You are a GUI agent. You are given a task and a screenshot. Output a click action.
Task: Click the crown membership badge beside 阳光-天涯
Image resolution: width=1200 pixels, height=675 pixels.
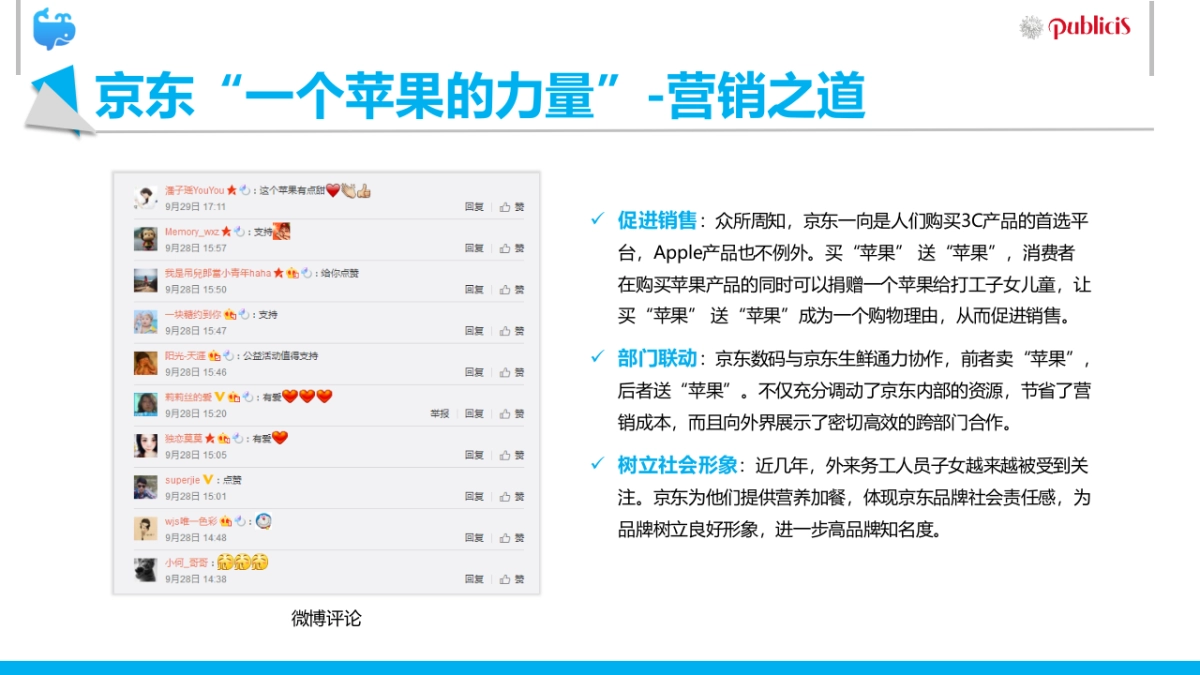(x=214, y=356)
